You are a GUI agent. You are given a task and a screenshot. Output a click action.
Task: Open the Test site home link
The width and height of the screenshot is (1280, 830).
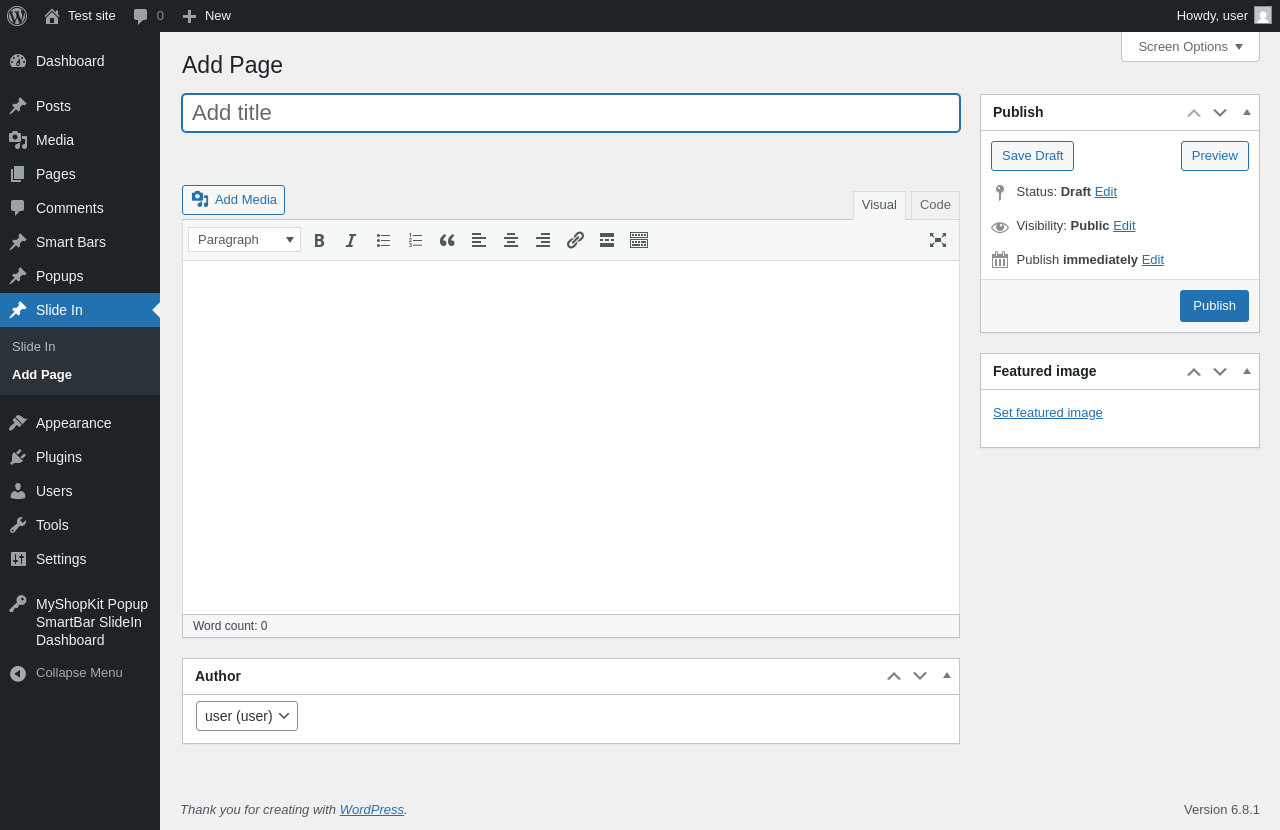pyautogui.click(x=80, y=16)
